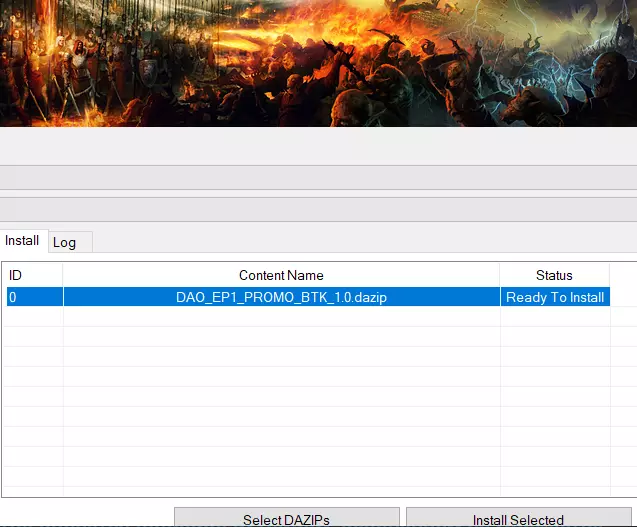Click the Select DAZIPs button
This screenshot has height=527, width=637.
(x=287, y=517)
